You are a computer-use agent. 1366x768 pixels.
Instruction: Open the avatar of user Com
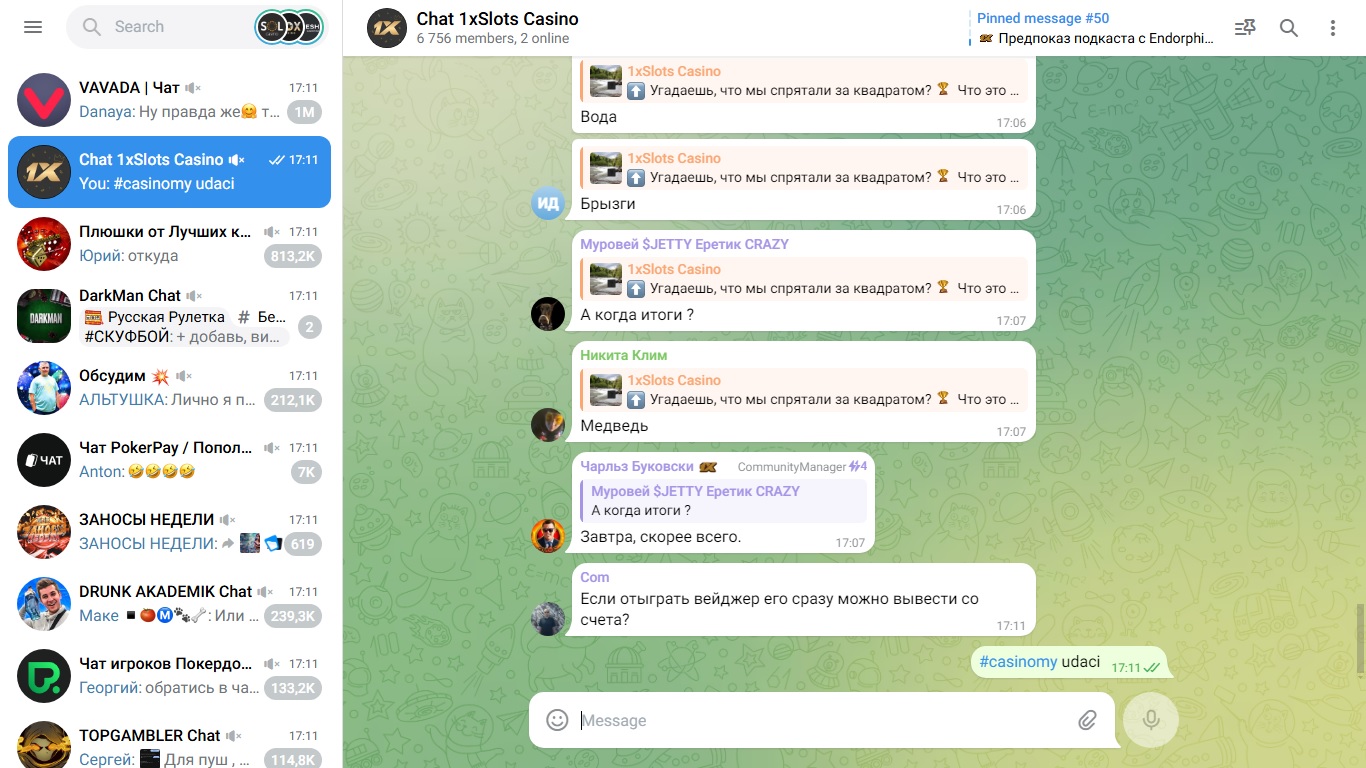[x=548, y=619]
